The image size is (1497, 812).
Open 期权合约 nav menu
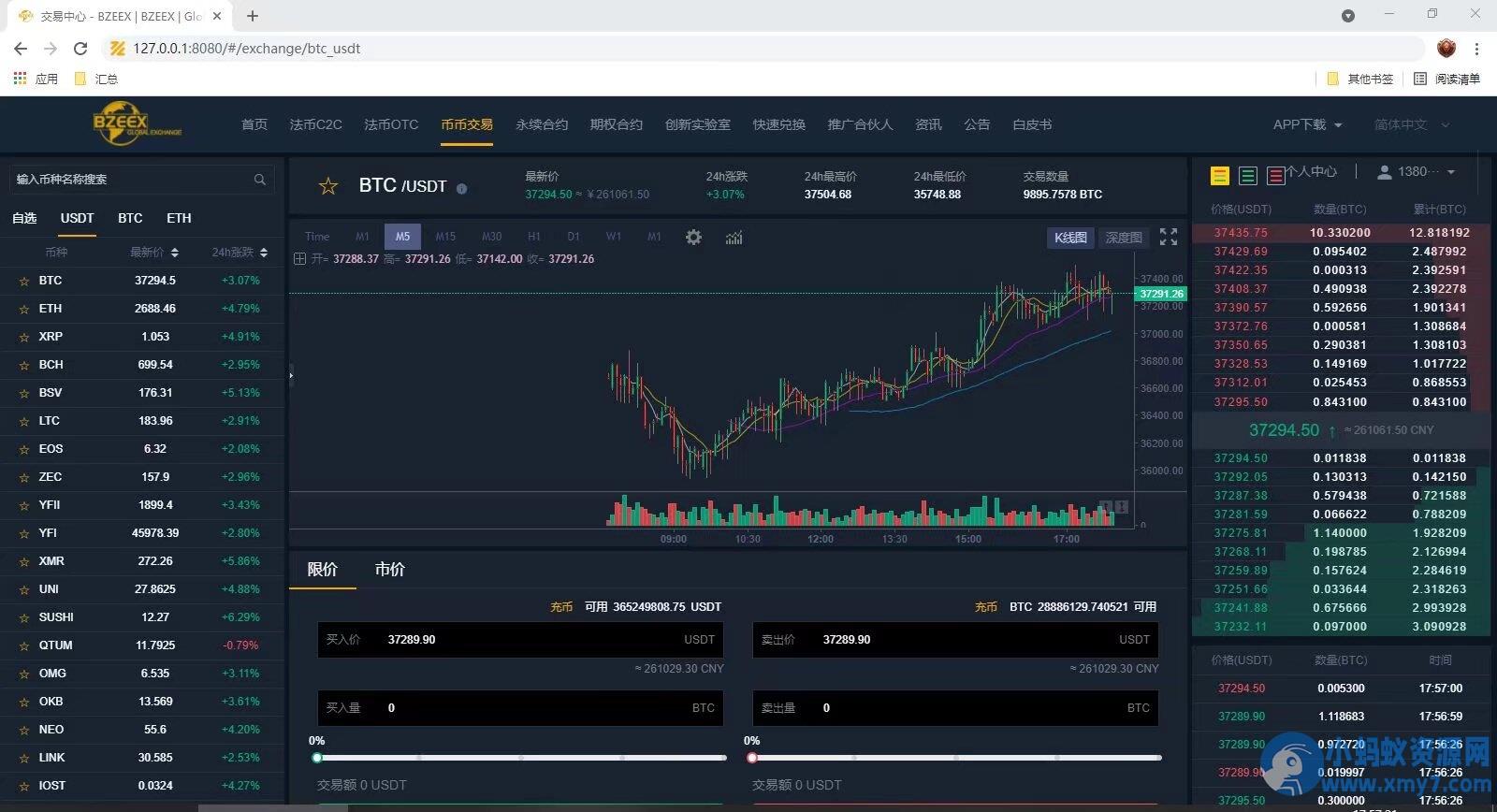[617, 124]
